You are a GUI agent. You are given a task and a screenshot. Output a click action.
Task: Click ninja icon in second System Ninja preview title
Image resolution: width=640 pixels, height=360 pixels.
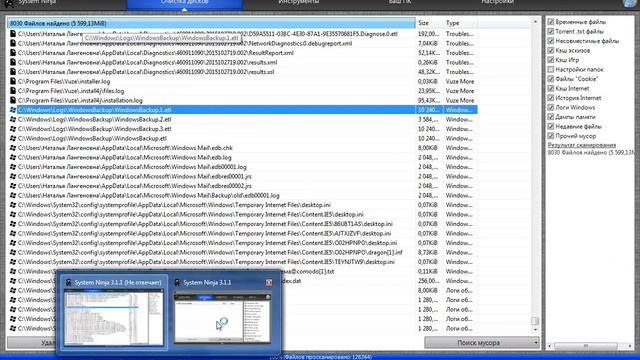[177, 282]
